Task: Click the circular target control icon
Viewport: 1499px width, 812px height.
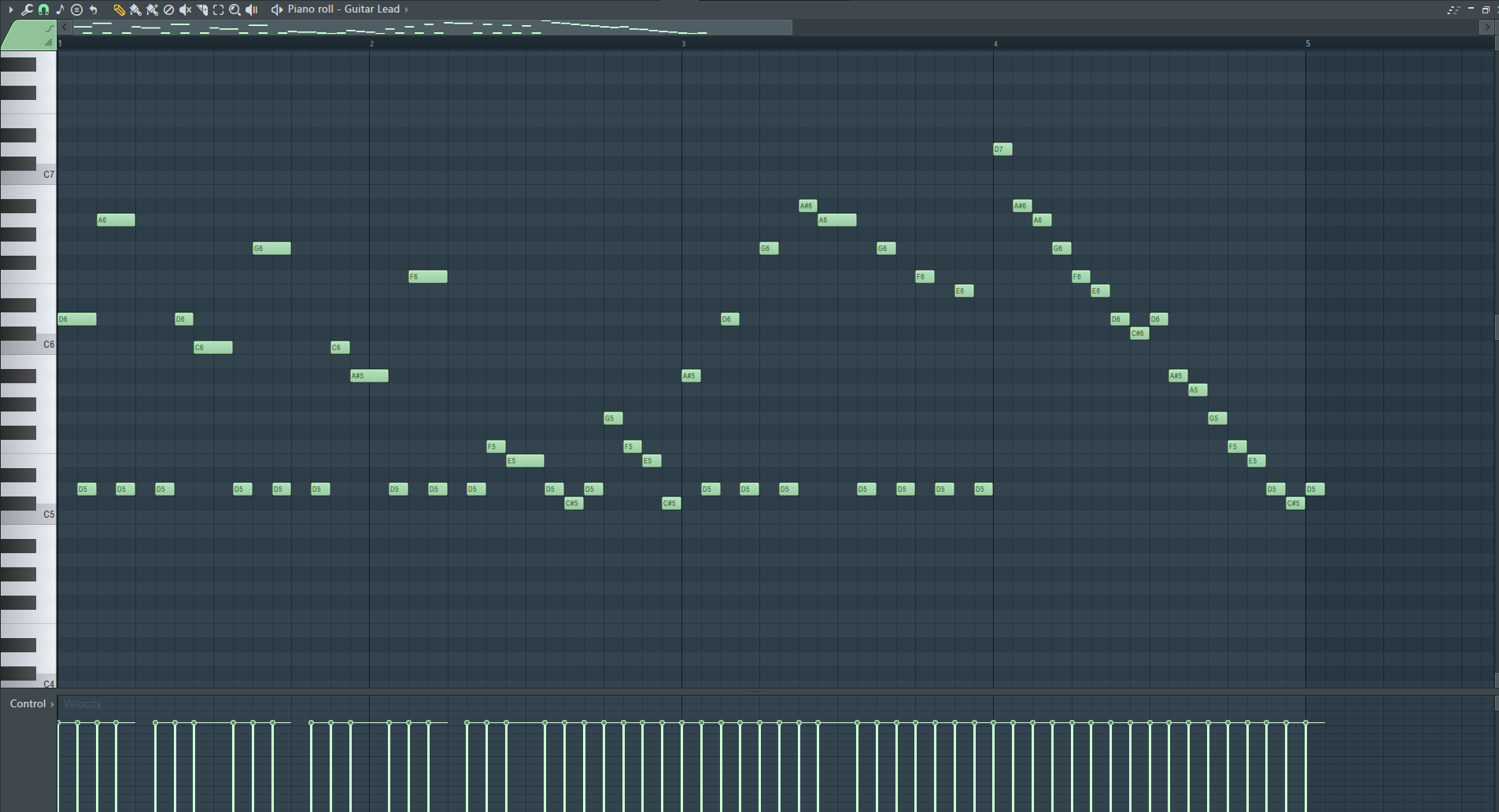Action: point(76,9)
